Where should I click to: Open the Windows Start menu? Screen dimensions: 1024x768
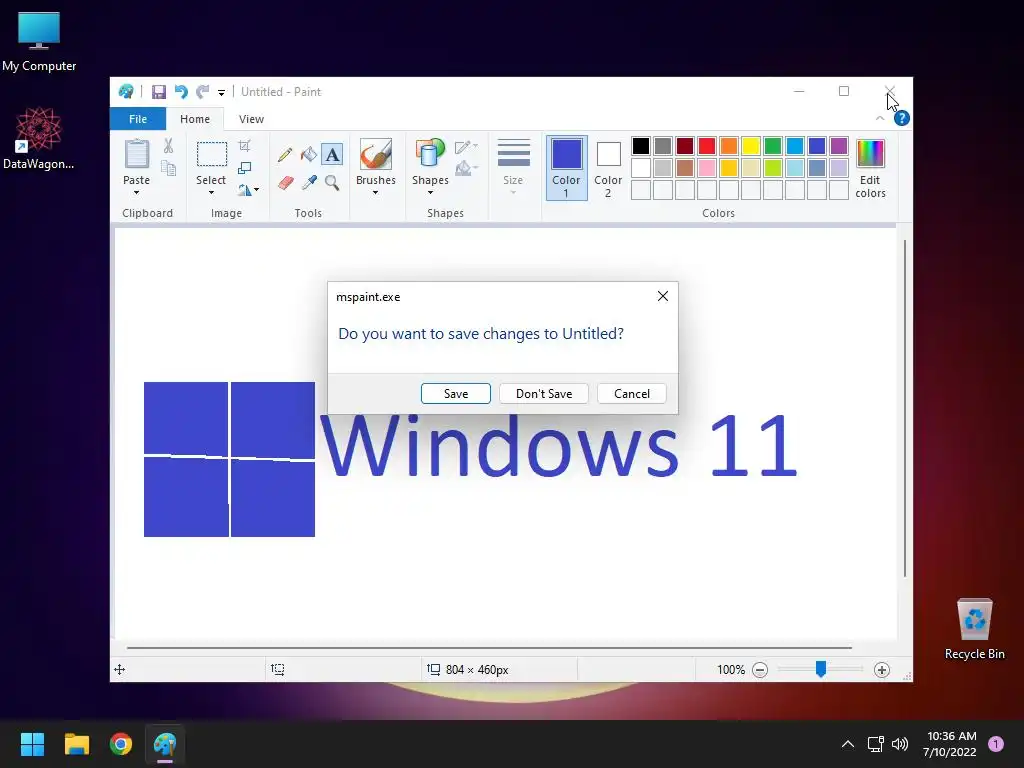click(32, 744)
